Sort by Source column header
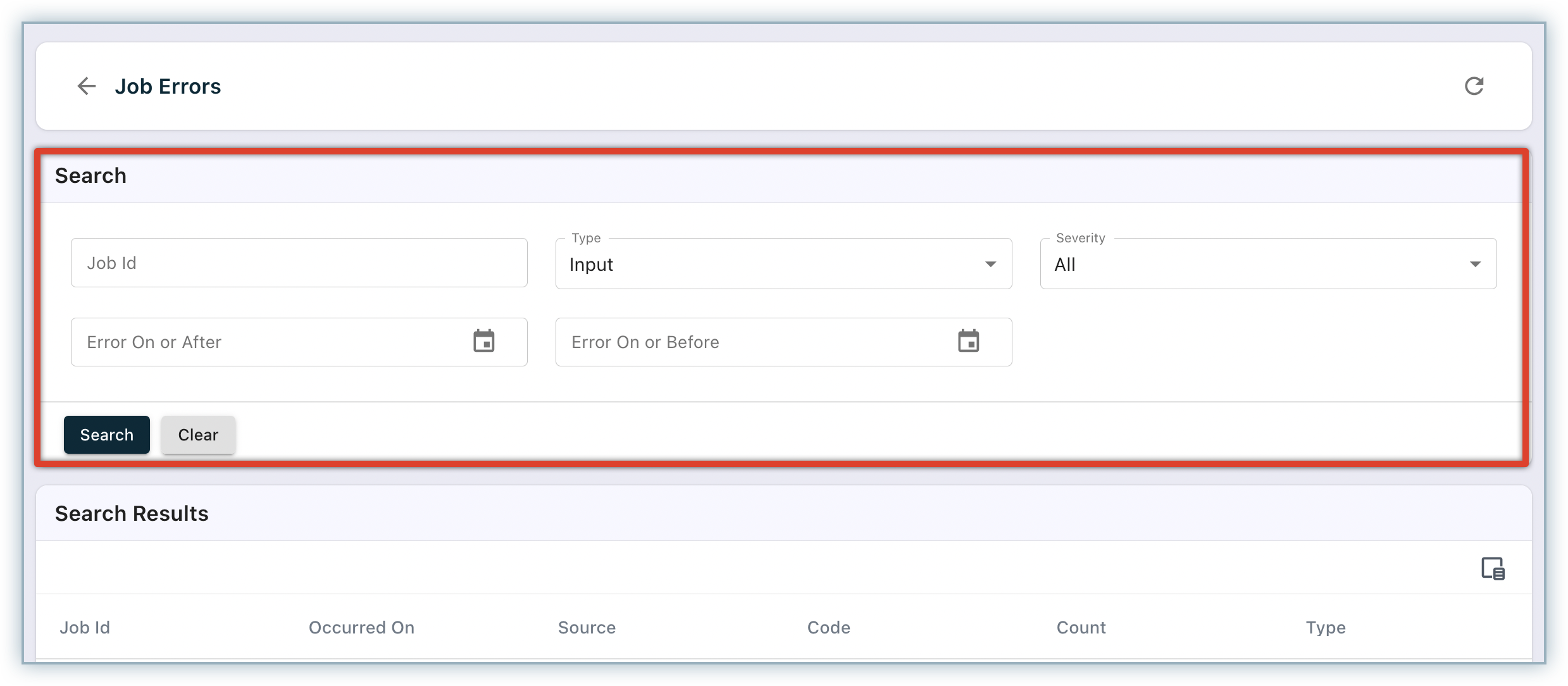 pyautogui.click(x=587, y=628)
